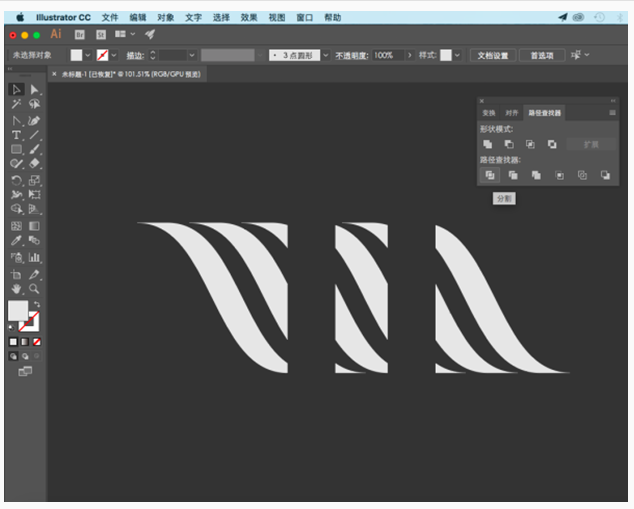Swap fill and stroke colors
This screenshot has width=634, height=509.
(37, 304)
